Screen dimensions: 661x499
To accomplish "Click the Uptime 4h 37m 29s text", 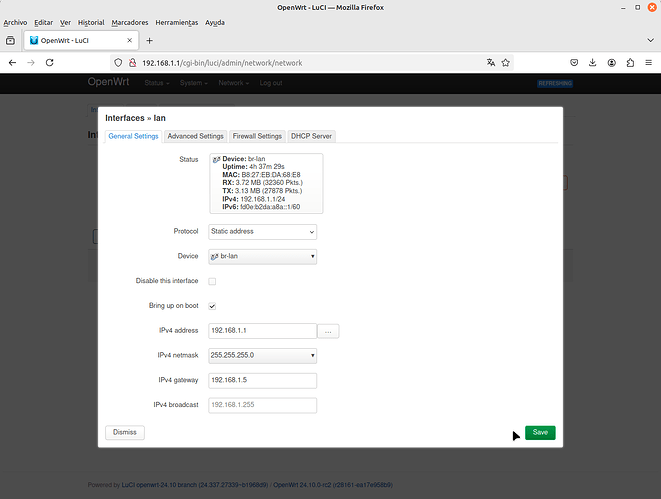I will tap(253, 167).
